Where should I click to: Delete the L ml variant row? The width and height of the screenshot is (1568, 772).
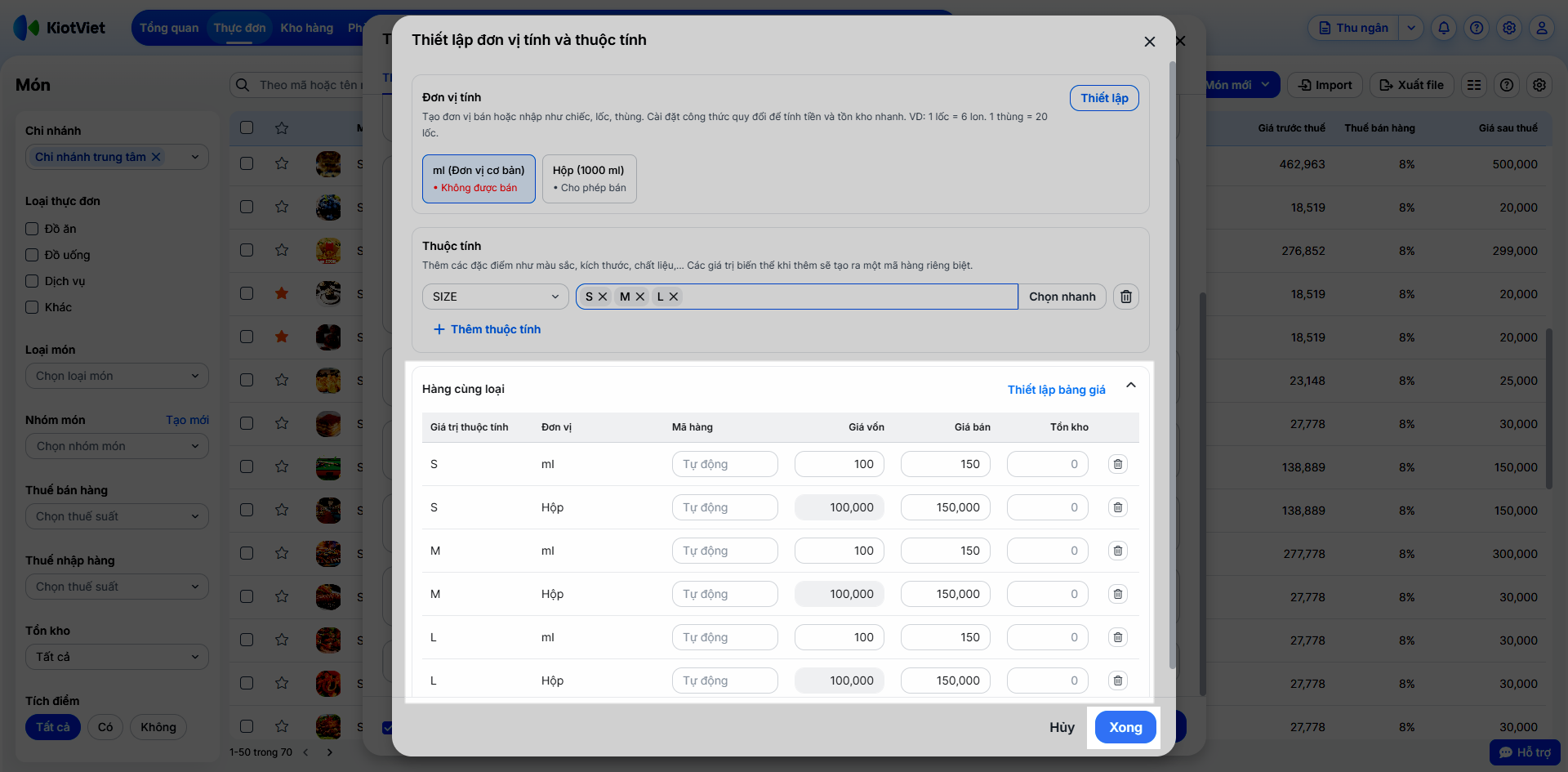(1117, 637)
